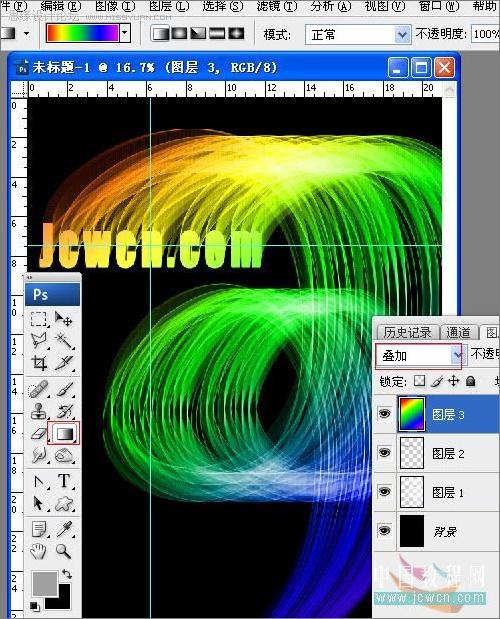Select the Sponge tool

pos(64,455)
